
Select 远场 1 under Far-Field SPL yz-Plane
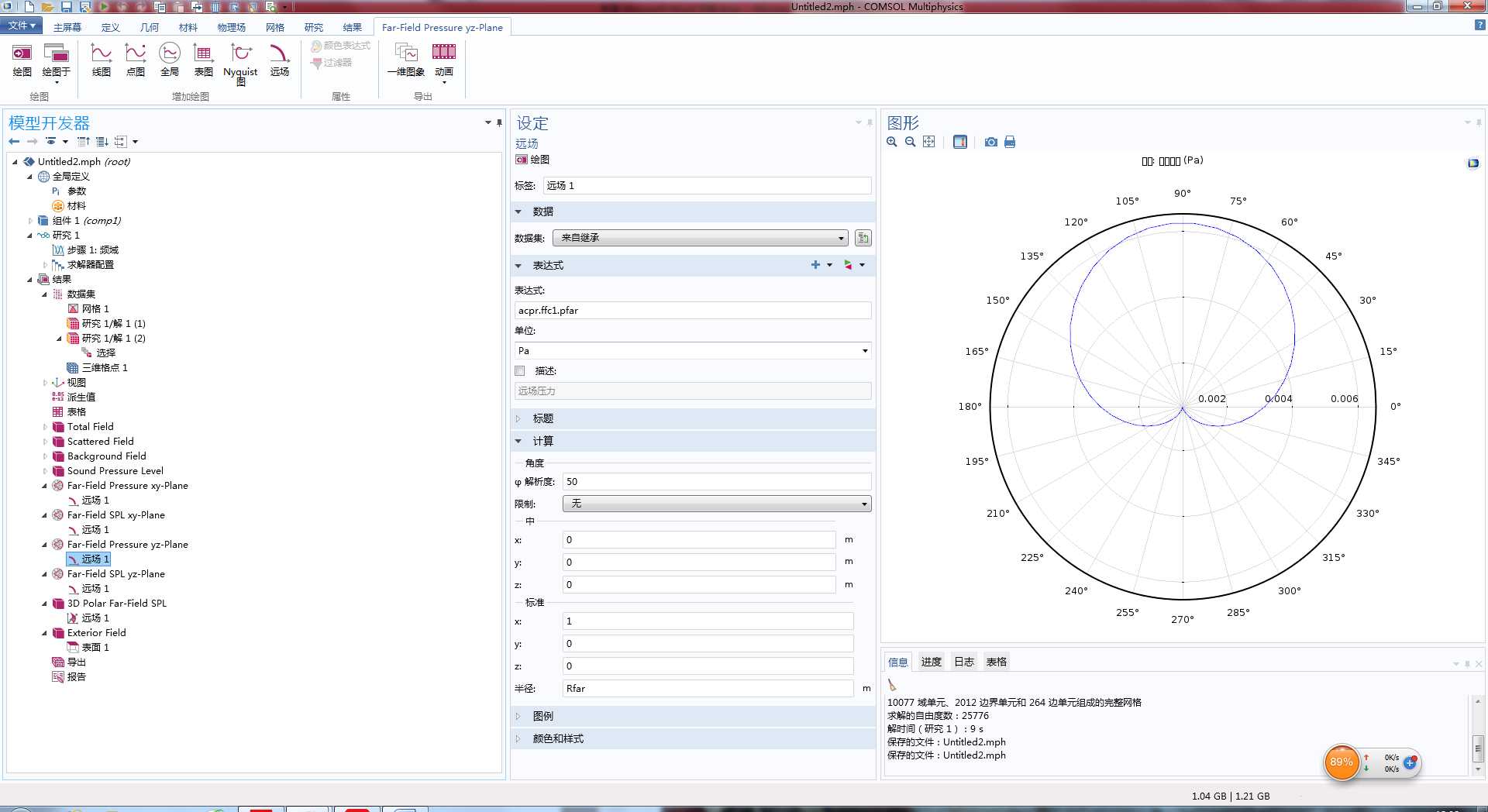[x=95, y=589]
